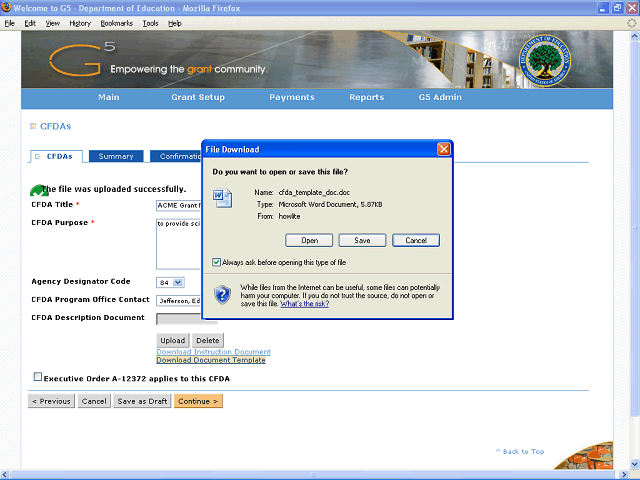This screenshot has width=640, height=480.
Task: Click the Delete button
Action: click(x=208, y=340)
